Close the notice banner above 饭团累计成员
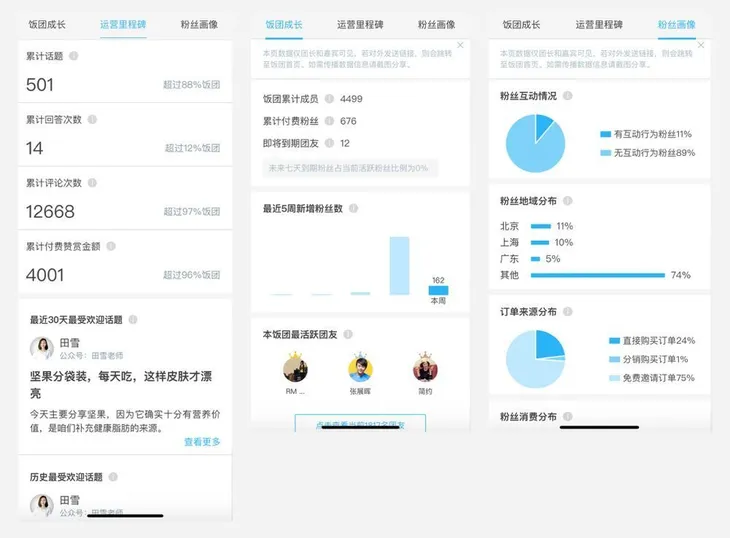Image resolution: width=730 pixels, height=538 pixels. click(x=460, y=46)
